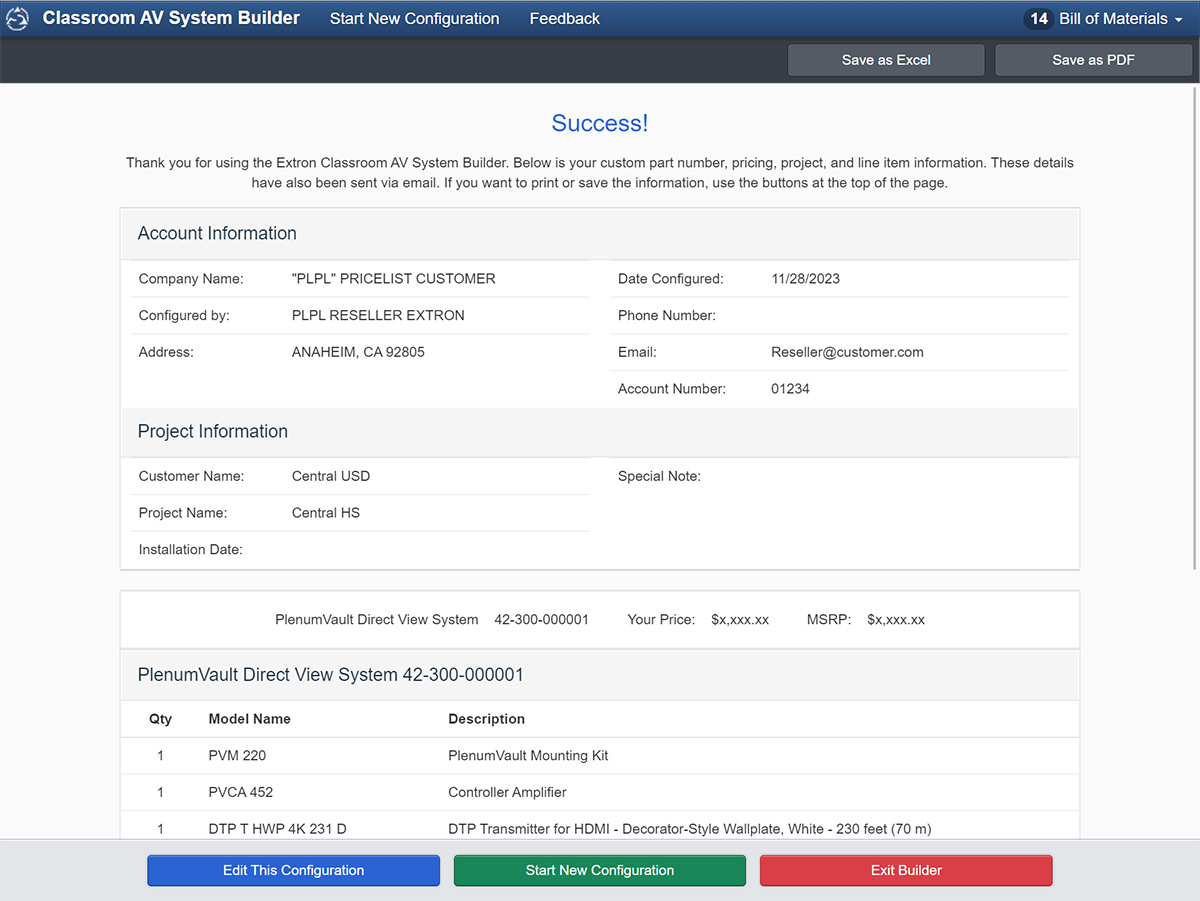Click the red Exit Builder button
Viewport: 1200px width, 901px height.
pyautogui.click(x=906, y=870)
